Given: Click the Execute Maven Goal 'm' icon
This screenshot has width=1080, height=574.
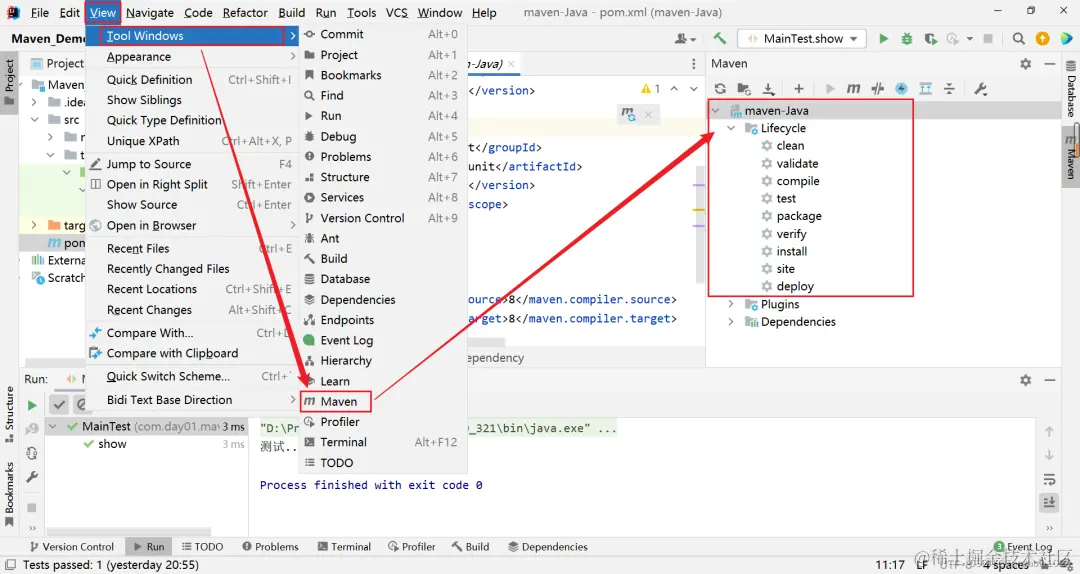Looking at the screenshot, I should [853, 88].
